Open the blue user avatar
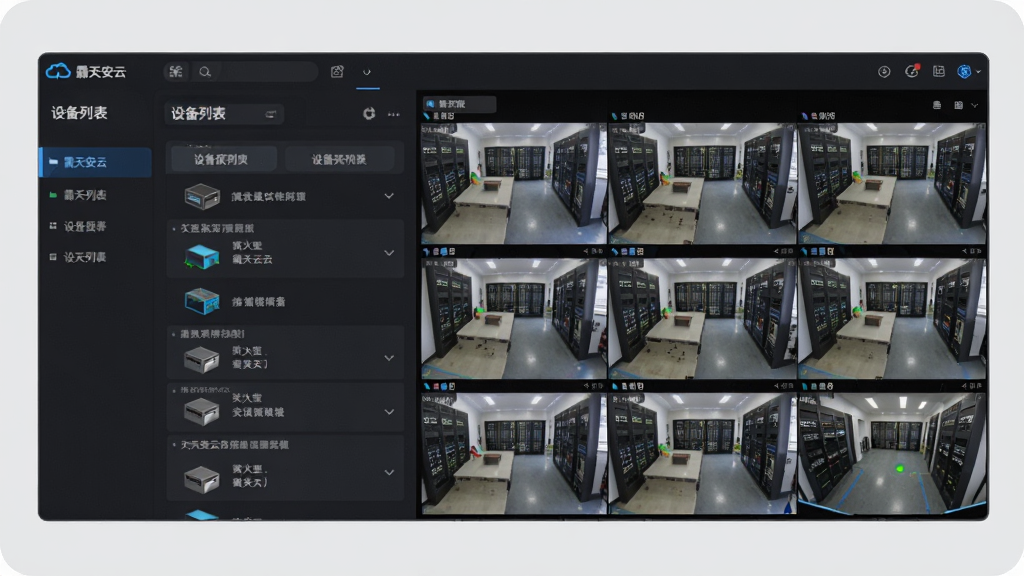 point(964,72)
